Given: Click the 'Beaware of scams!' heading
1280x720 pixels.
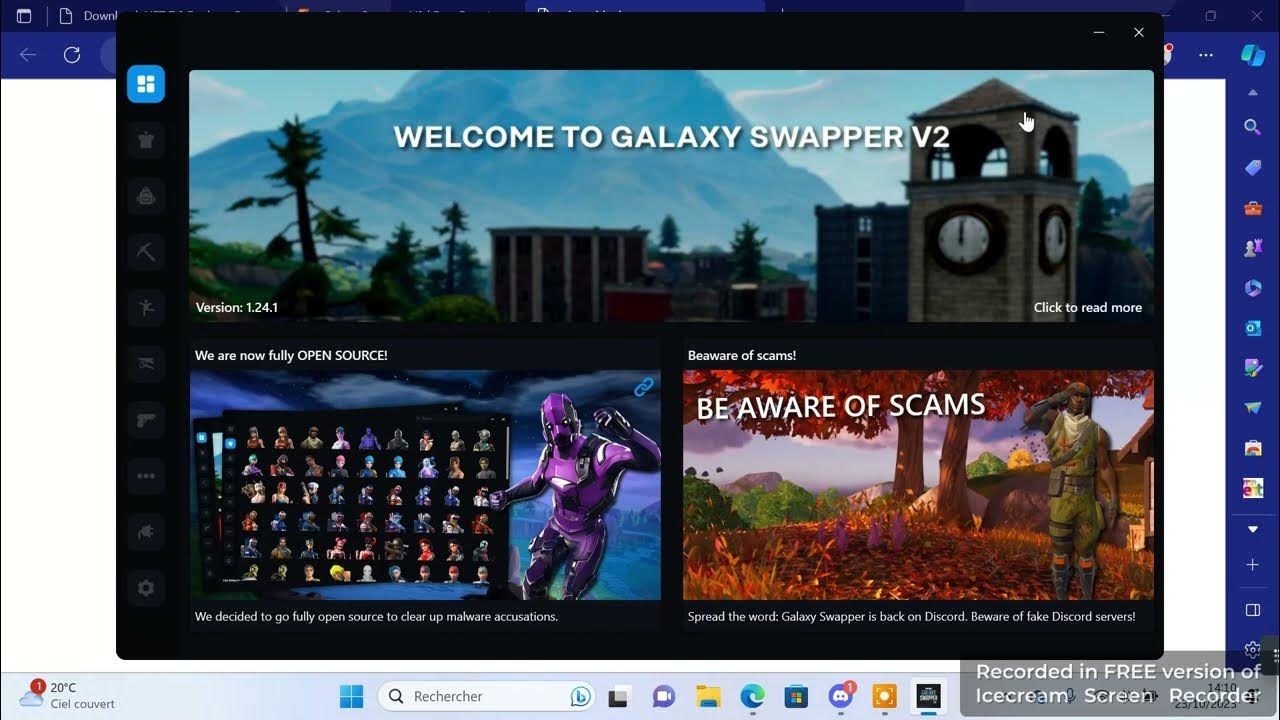Looking at the screenshot, I should 742,355.
